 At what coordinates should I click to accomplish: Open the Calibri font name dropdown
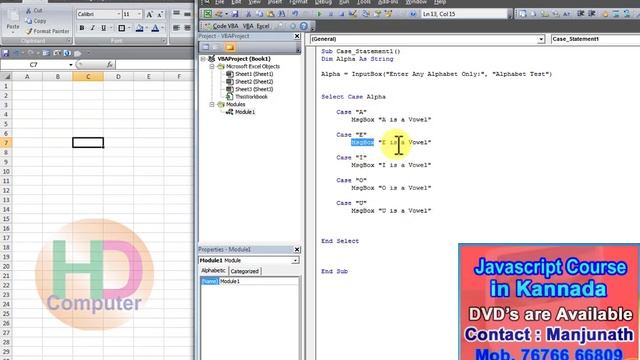(119, 14)
